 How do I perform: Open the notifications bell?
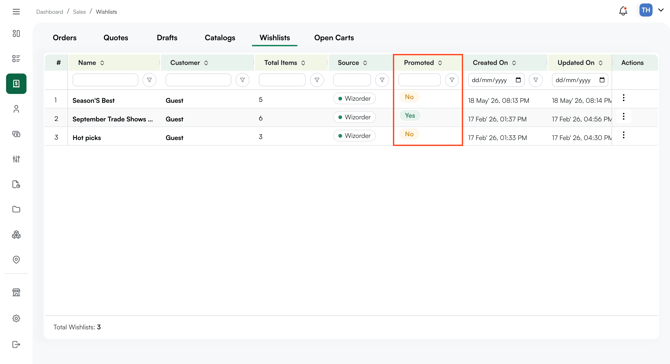coord(623,11)
